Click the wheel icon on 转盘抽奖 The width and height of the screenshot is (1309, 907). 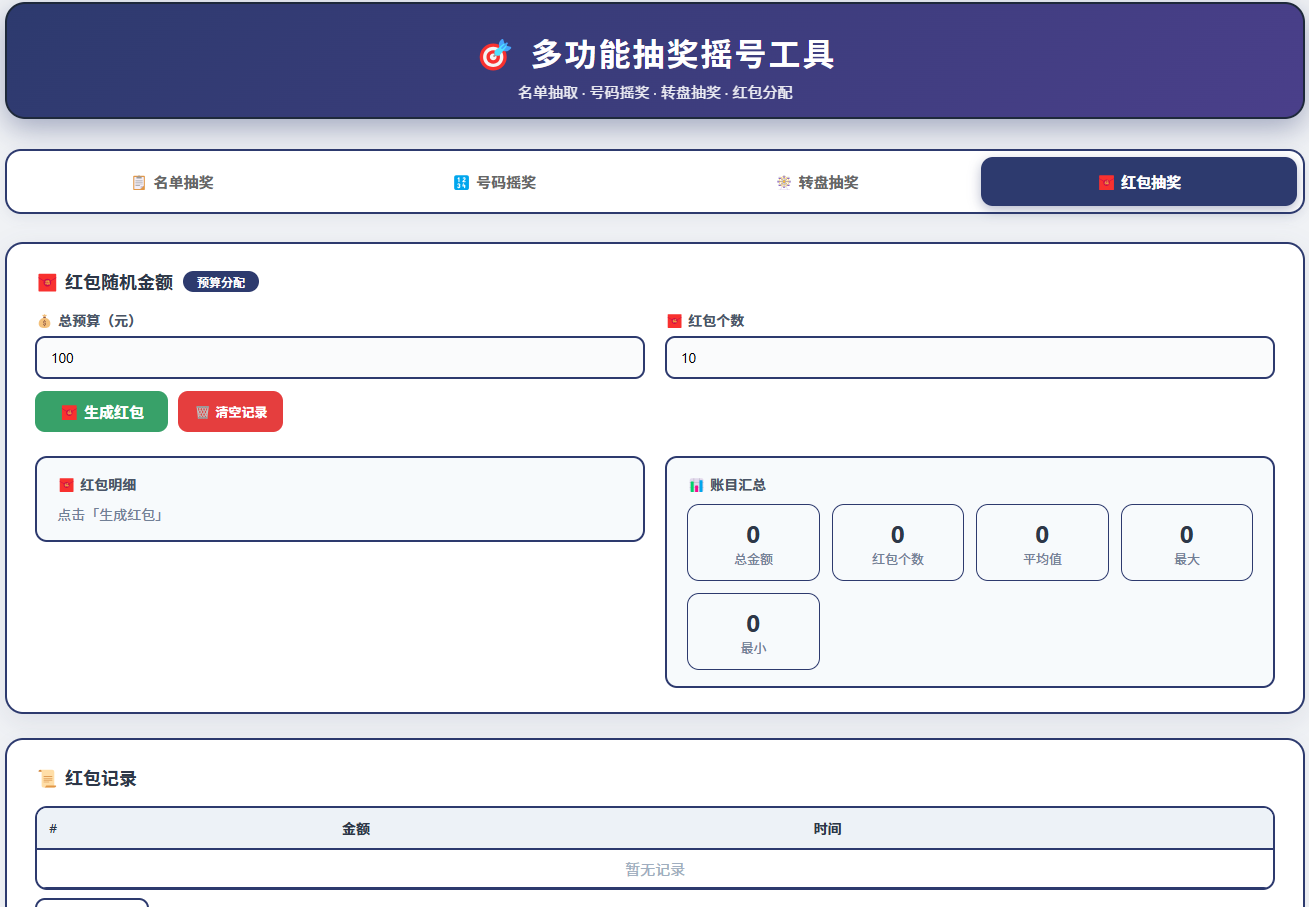click(x=784, y=183)
